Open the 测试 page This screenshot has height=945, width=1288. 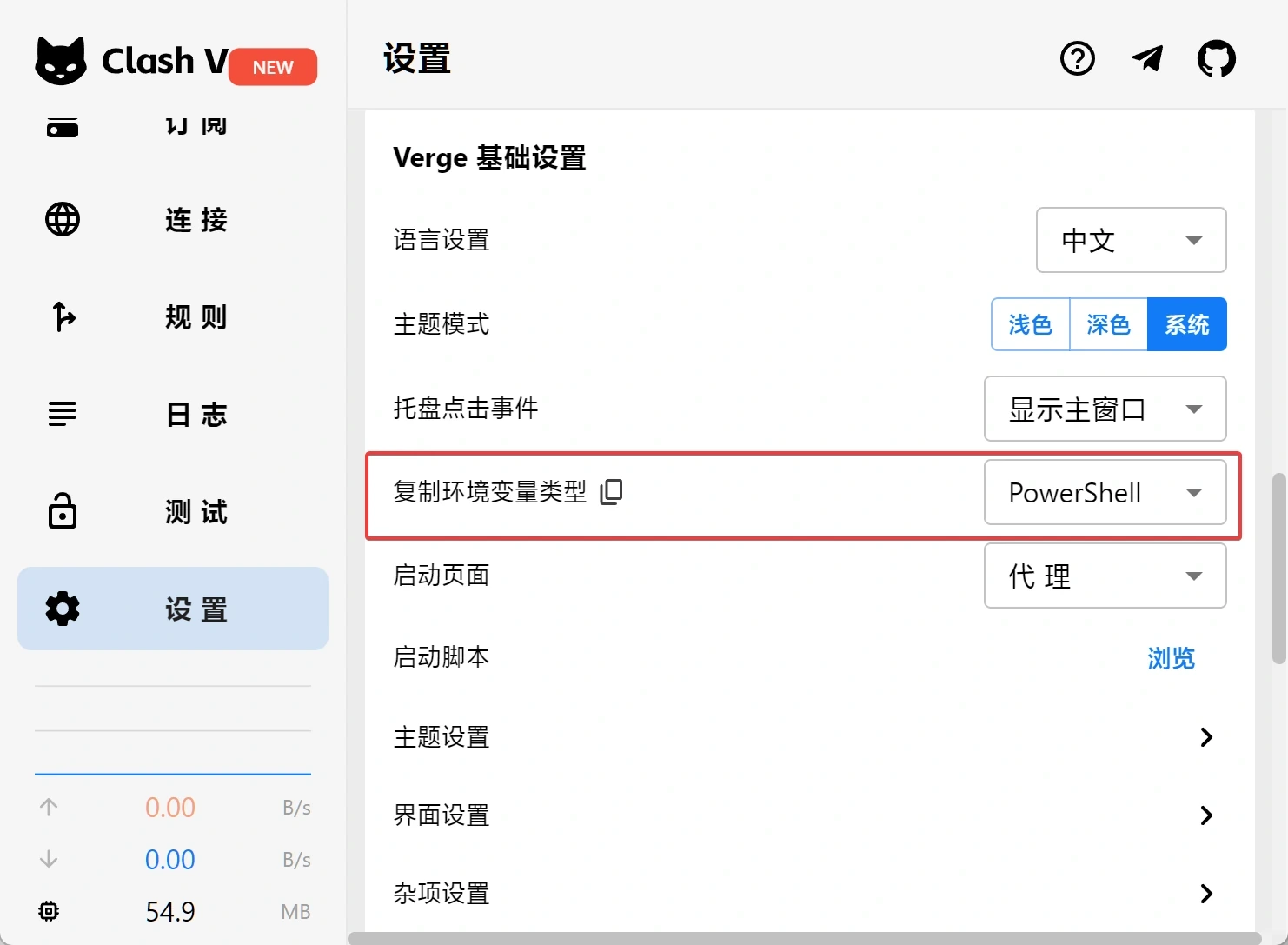[x=173, y=511]
